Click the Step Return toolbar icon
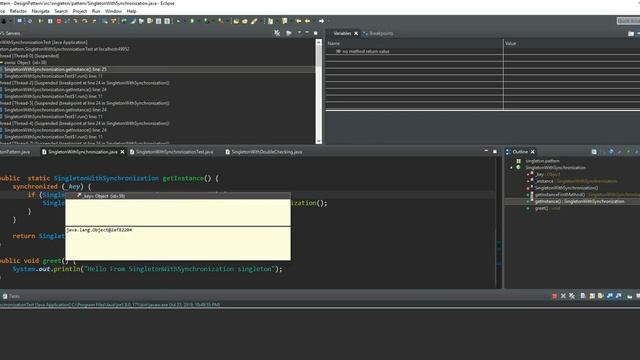Screen dimensions: 640x360 click(x=94, y=21)
